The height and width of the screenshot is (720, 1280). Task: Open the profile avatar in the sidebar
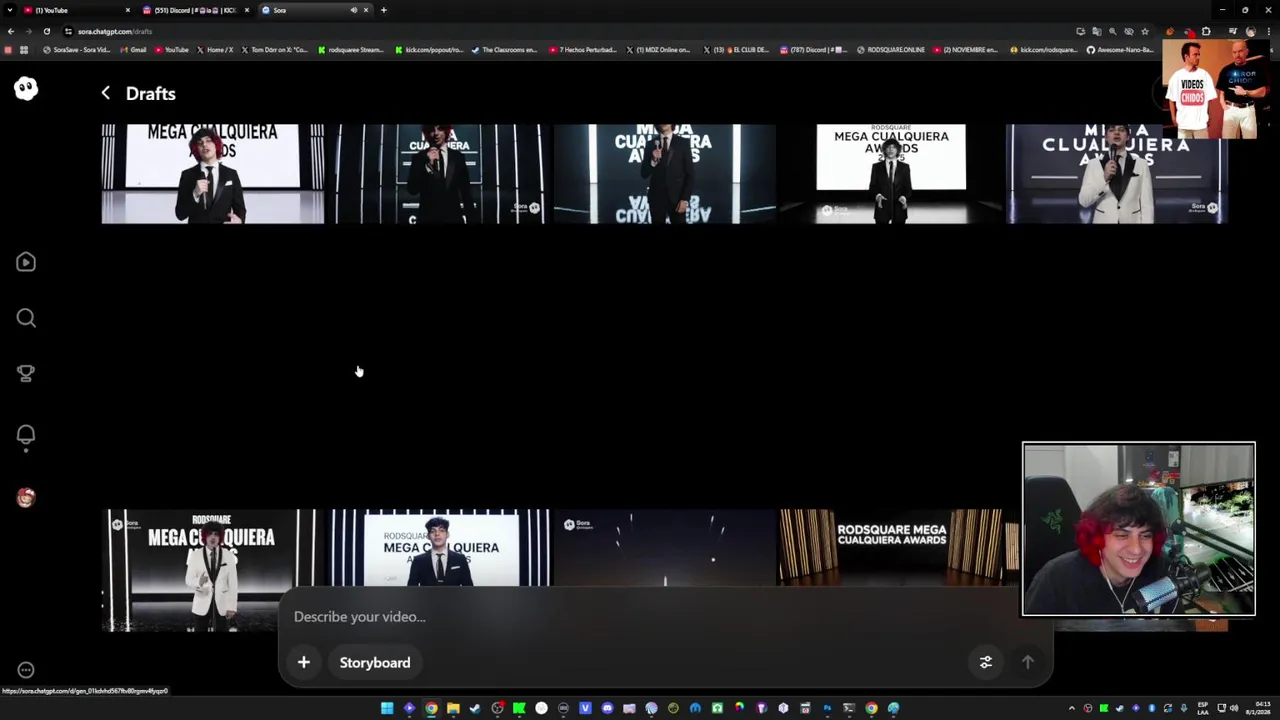[x=26, y=497]
